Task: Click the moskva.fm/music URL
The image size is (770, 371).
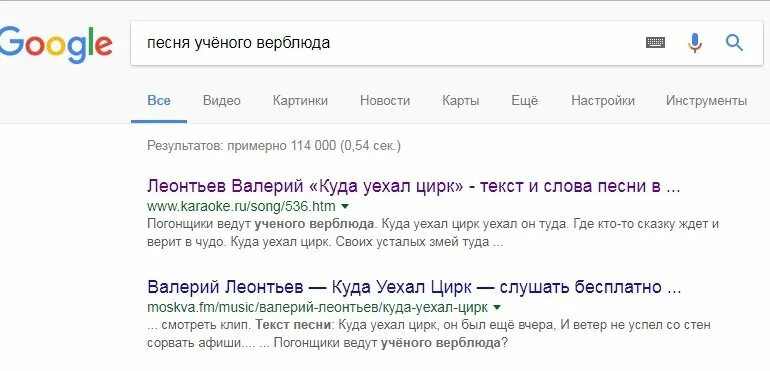Action: tap(317, 308)
